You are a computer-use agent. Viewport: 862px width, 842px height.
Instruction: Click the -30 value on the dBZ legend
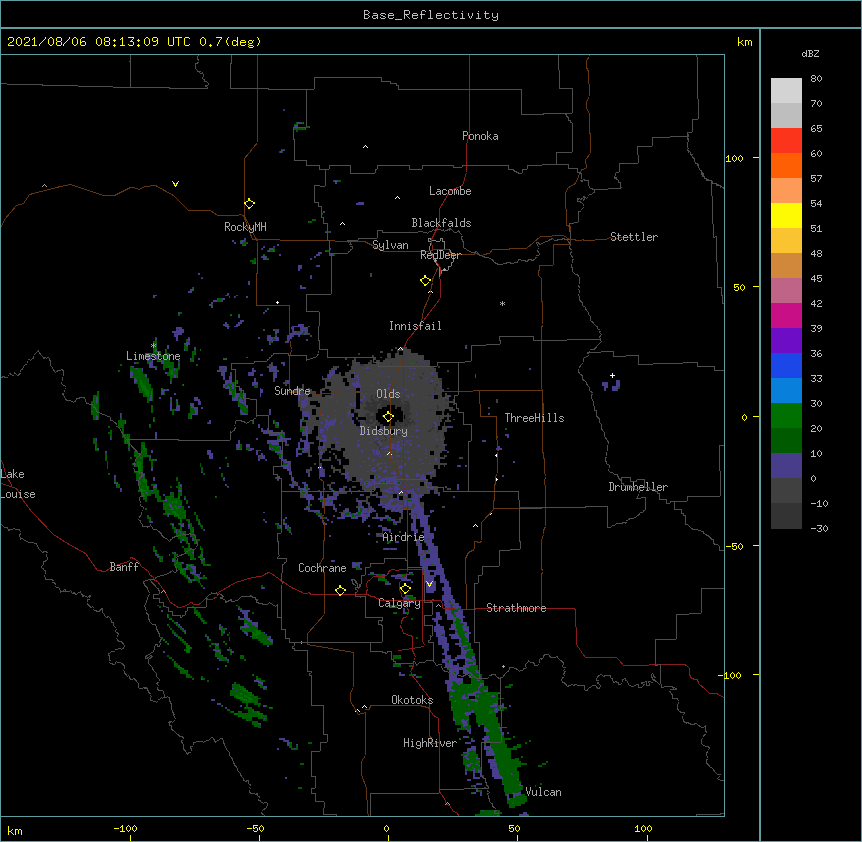820,528
